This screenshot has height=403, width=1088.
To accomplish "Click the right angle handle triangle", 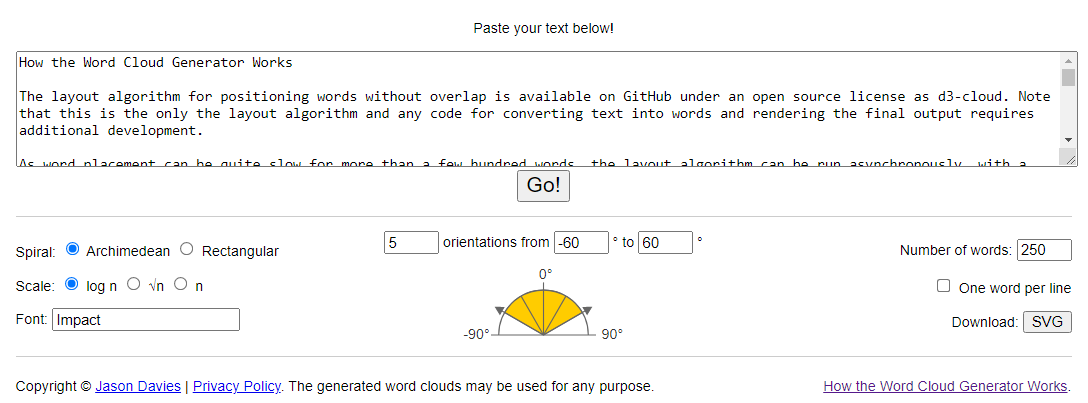I will [x=587, y=311].
